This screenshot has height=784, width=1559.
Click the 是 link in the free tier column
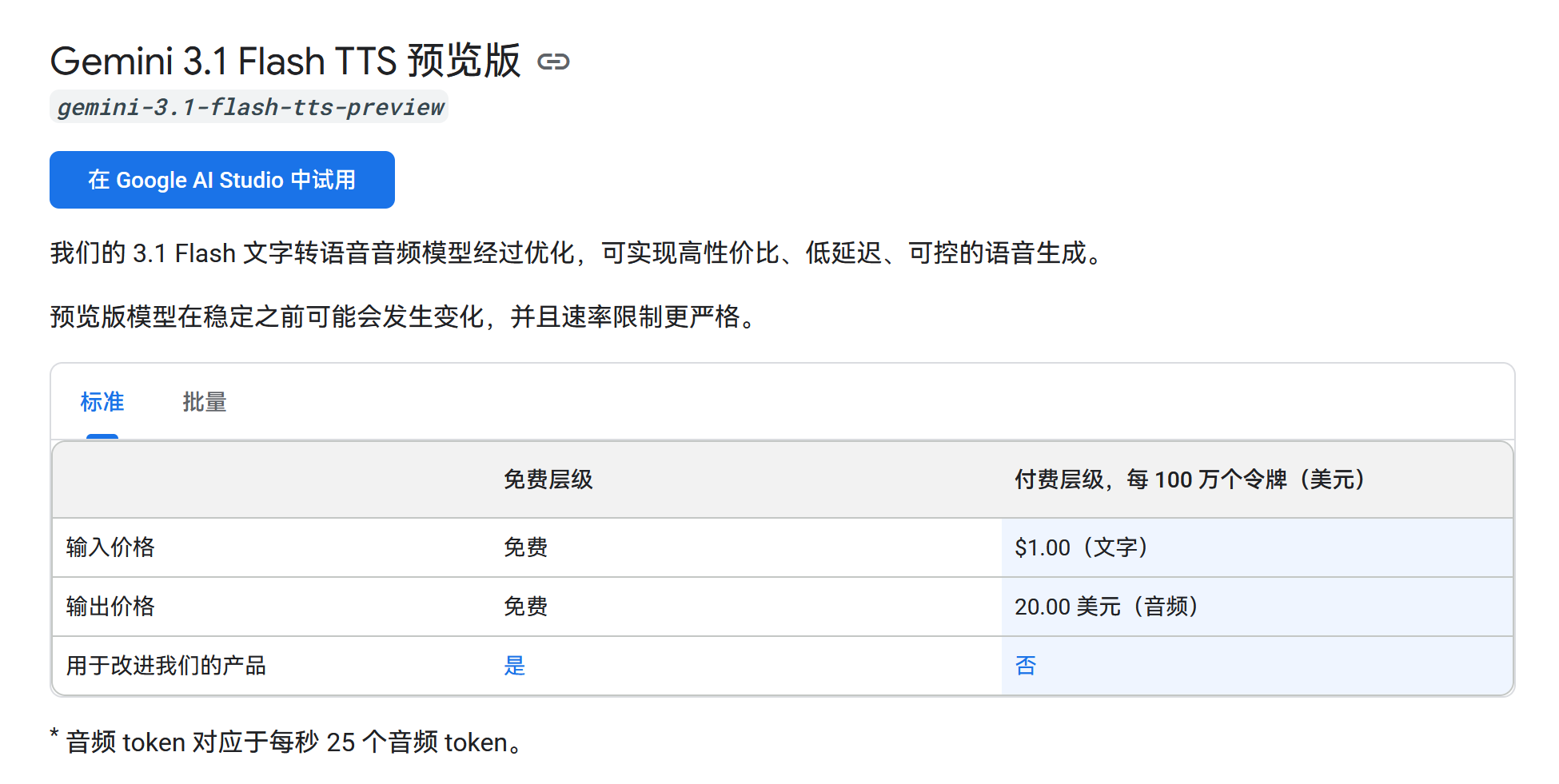pos(514,666)
